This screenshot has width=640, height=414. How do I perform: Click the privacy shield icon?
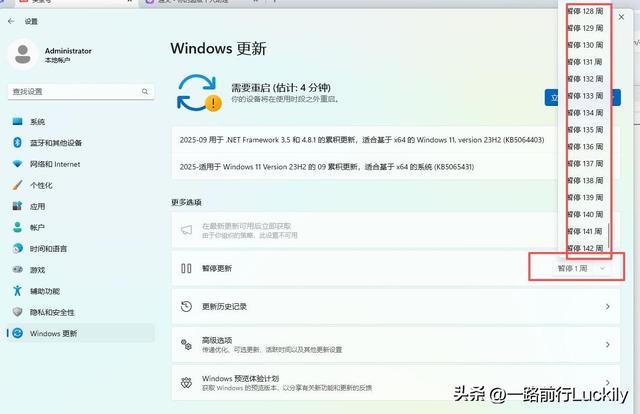pyautogui.click(x=18, y=312)
